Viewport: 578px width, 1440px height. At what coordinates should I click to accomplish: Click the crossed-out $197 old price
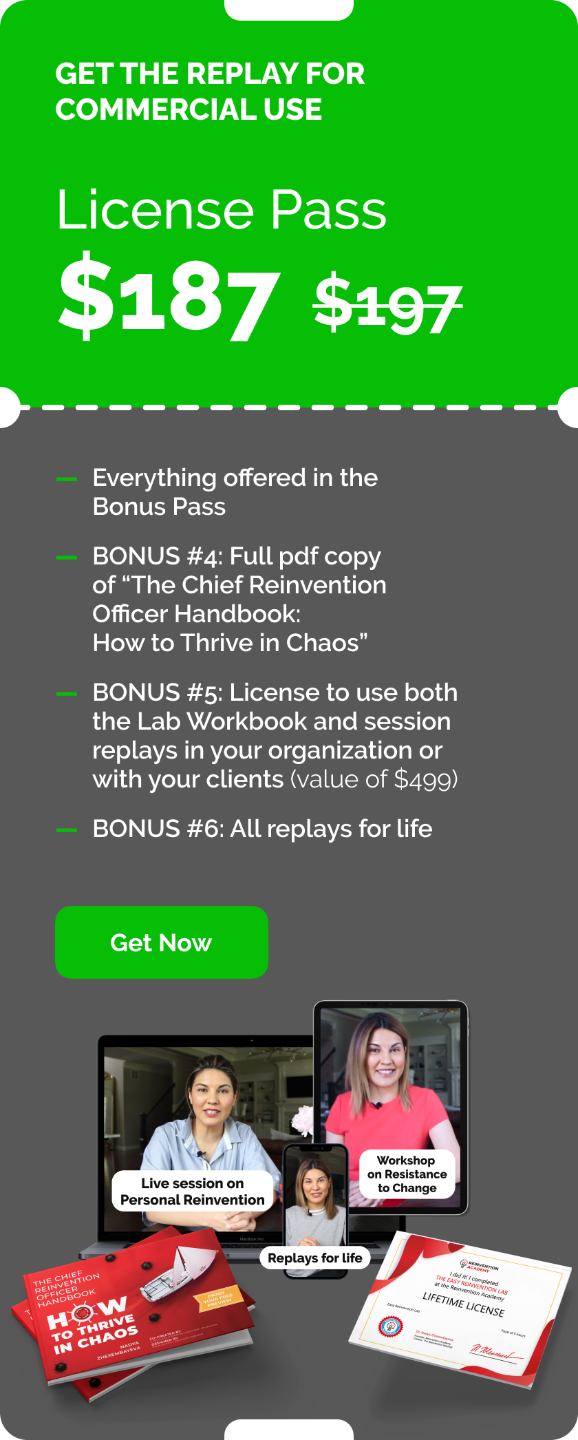click(388, 305)
